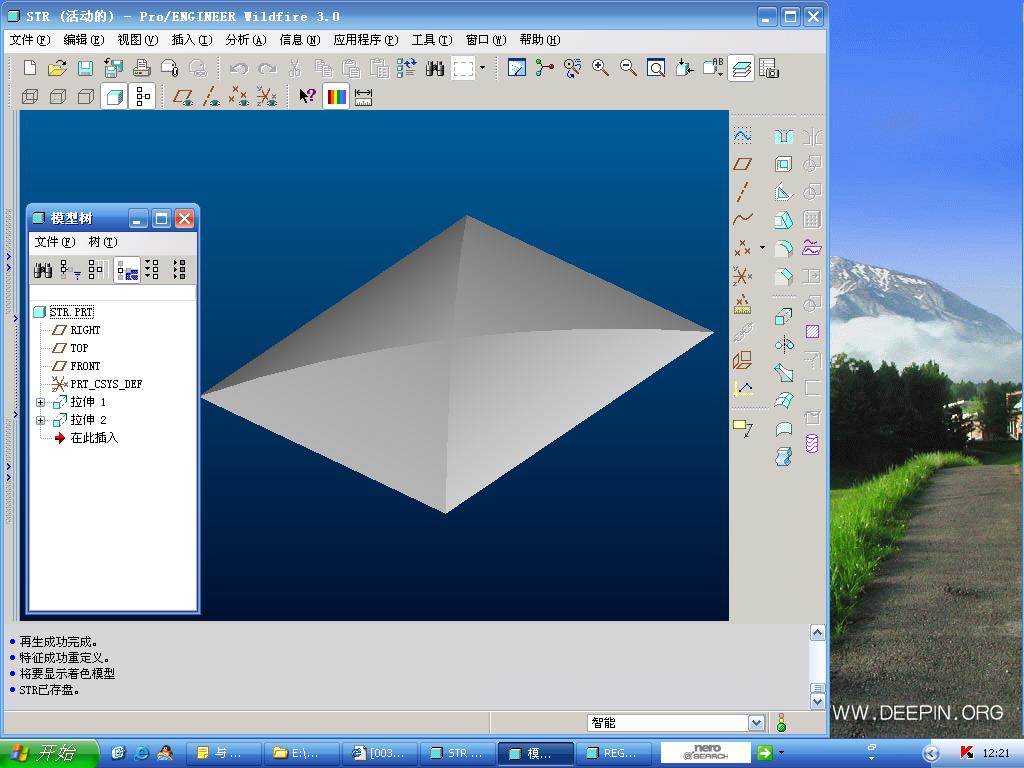Open the 文件 menu in model tree window

click(x=55, y=242)
